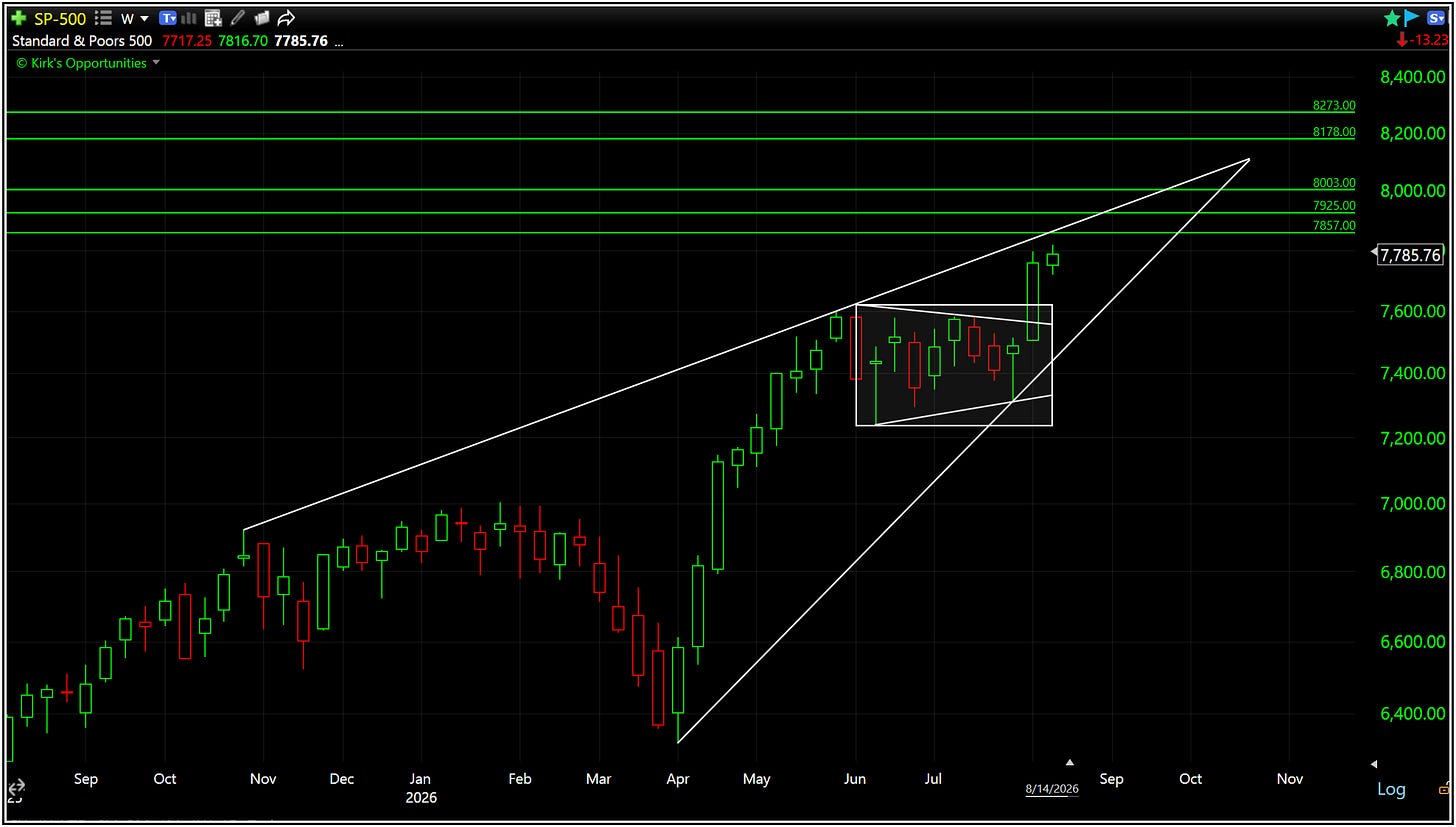This screenshot has width=1456, height=827.
Task: Click the 8/14/2026 date label
Action: [x=1052, y=789]
